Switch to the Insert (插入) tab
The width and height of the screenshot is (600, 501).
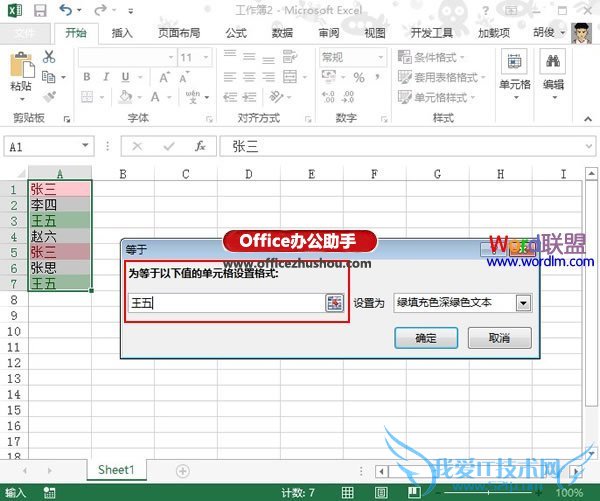click(x=122, y=33)
